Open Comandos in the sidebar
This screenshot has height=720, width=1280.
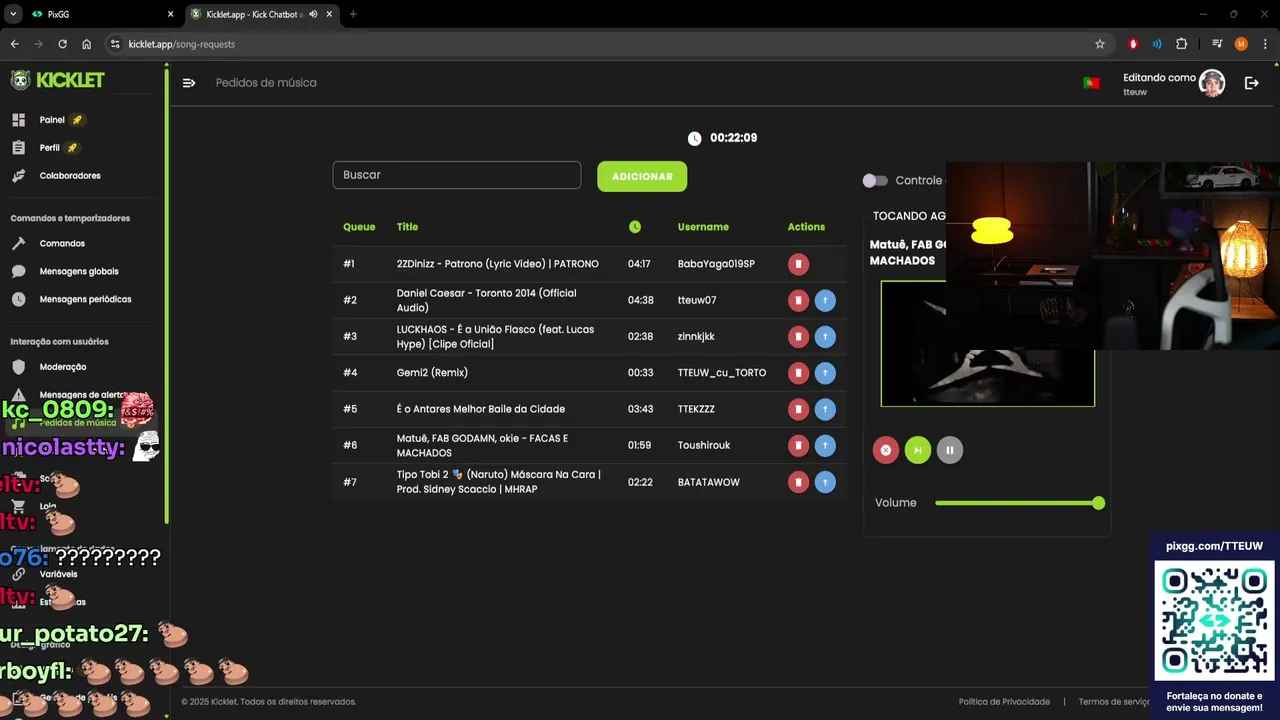point(62,244)
